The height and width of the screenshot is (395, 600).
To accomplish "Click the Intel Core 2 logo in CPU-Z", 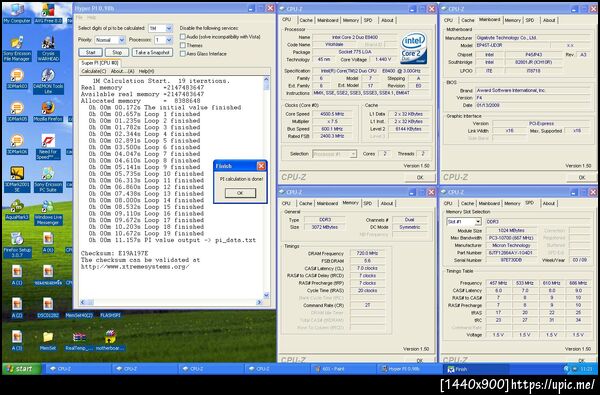I will (414, 48).
